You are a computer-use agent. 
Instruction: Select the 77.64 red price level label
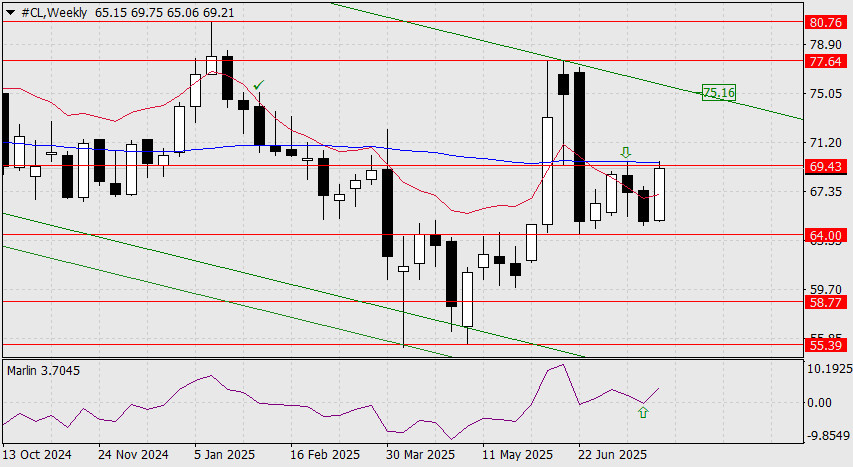pos(825,61)
